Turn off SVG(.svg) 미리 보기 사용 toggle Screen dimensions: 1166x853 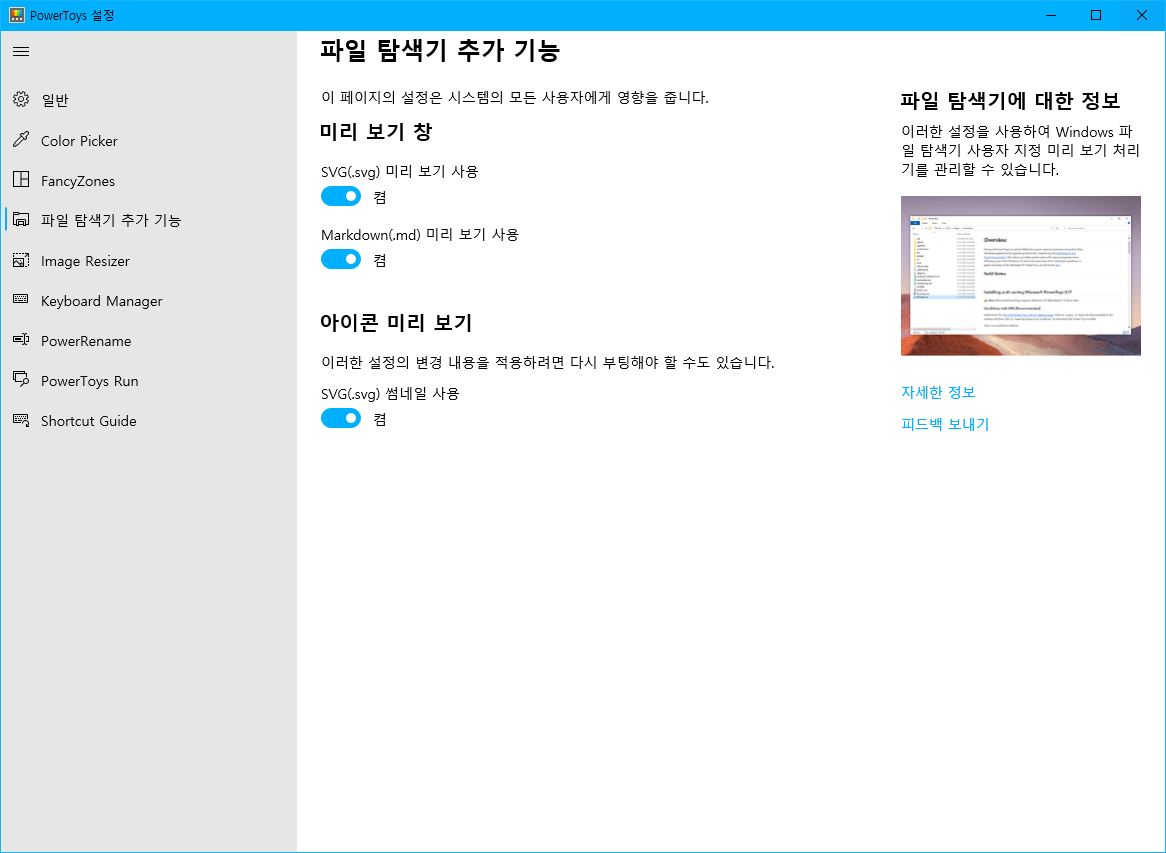click(341, 196)
